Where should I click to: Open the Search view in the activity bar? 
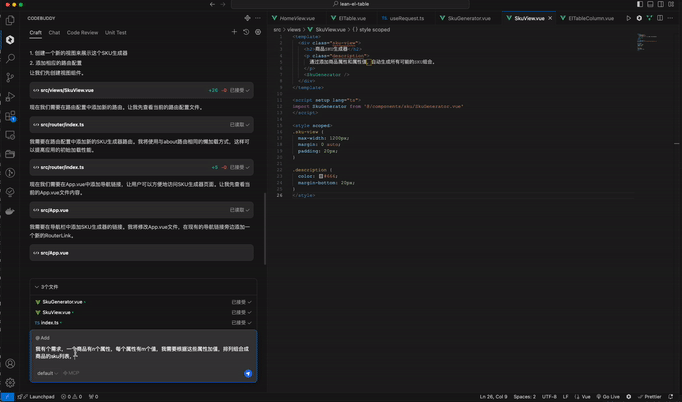pos(10,58)
